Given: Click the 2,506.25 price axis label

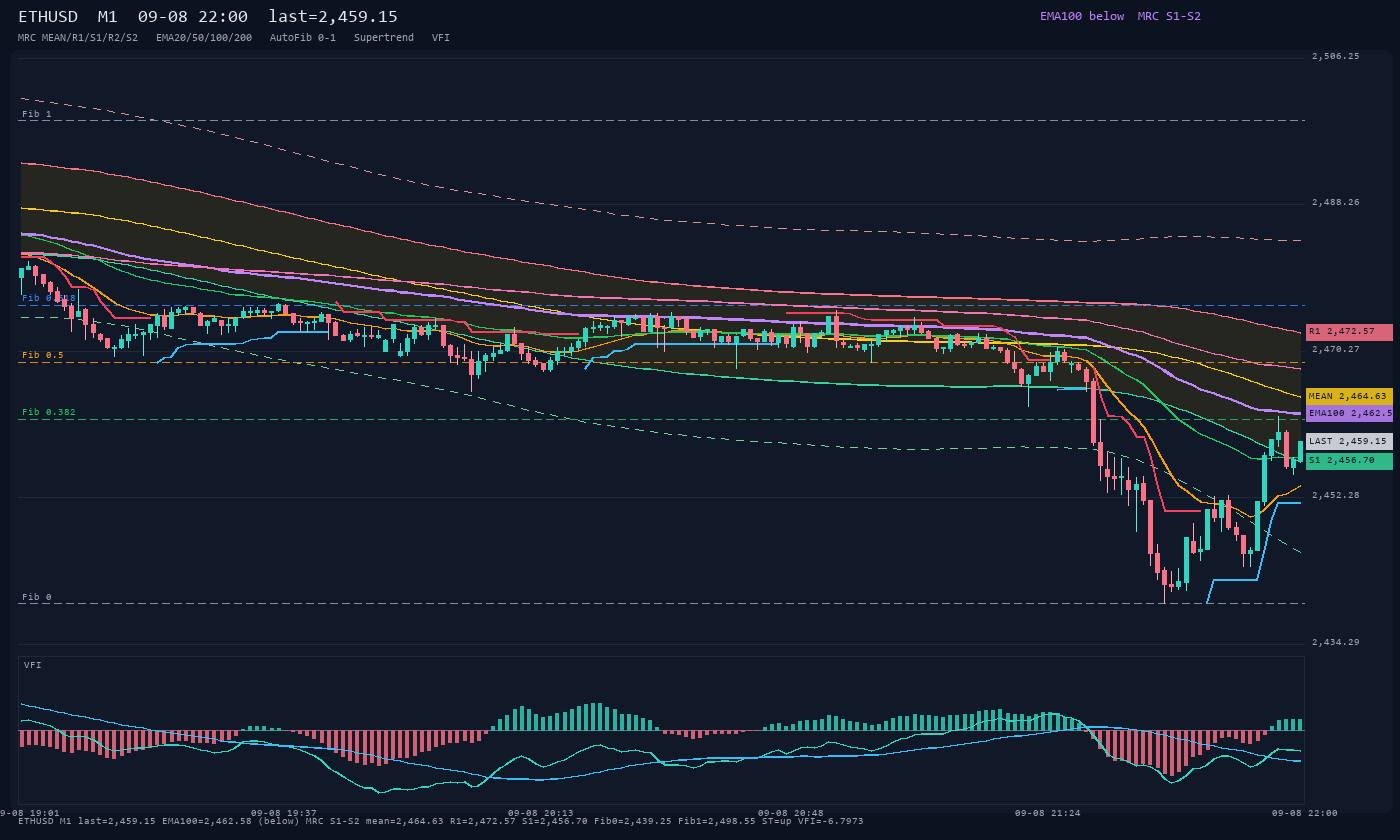Looking at the screenshot, I should 1336,56.
